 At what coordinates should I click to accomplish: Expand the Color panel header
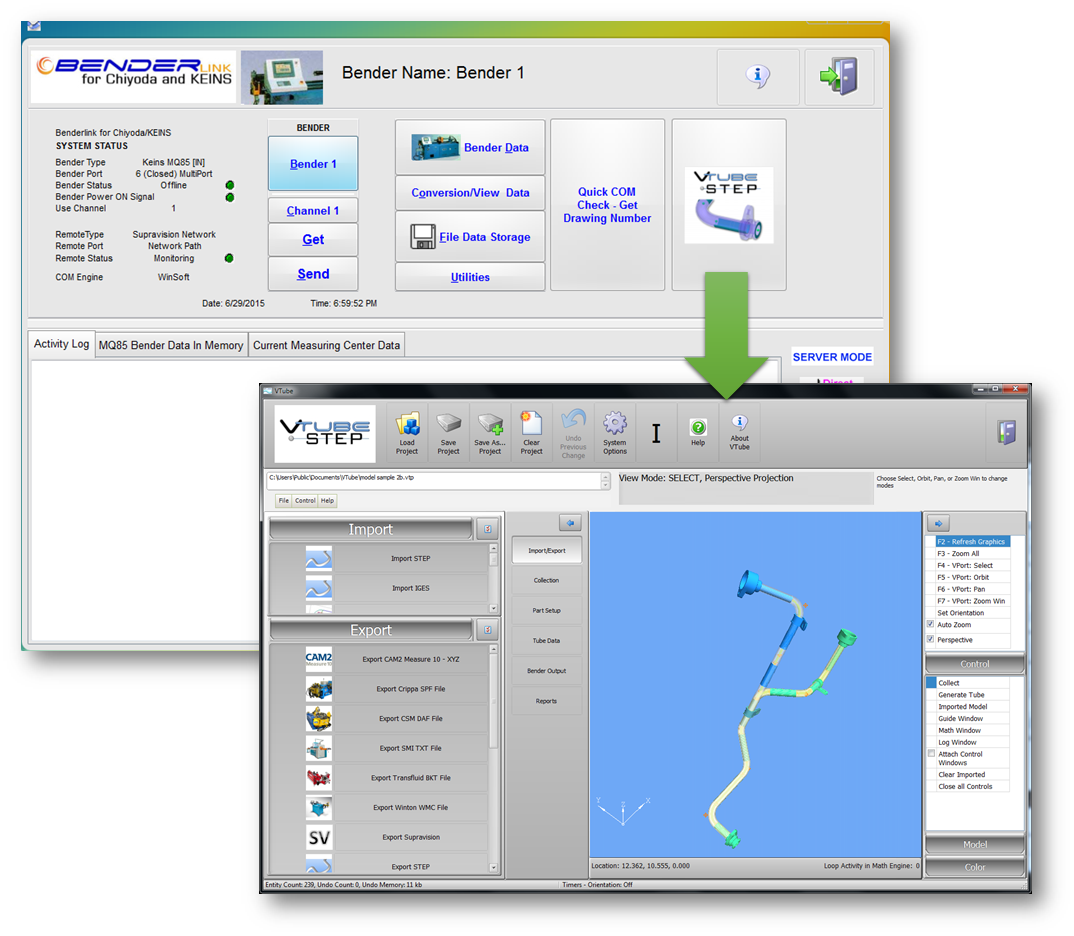(975, 867)
